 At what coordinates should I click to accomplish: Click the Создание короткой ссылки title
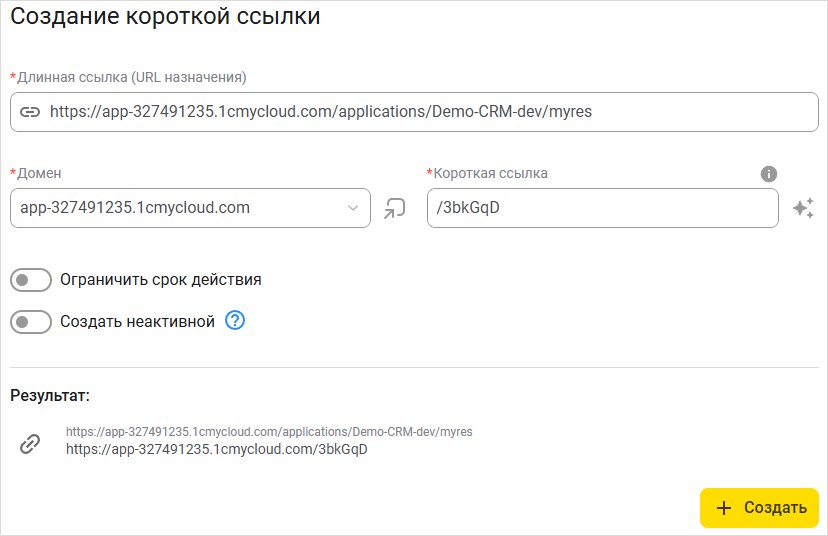click(x=165, y=16)
